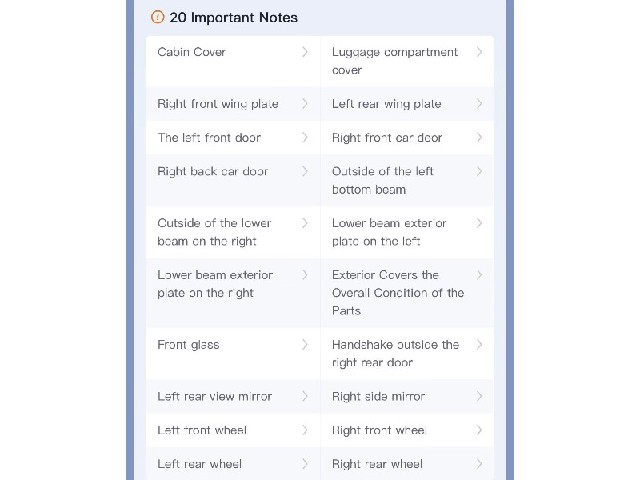Open Outside of the left bottom beam

click(x=407, y=180)
